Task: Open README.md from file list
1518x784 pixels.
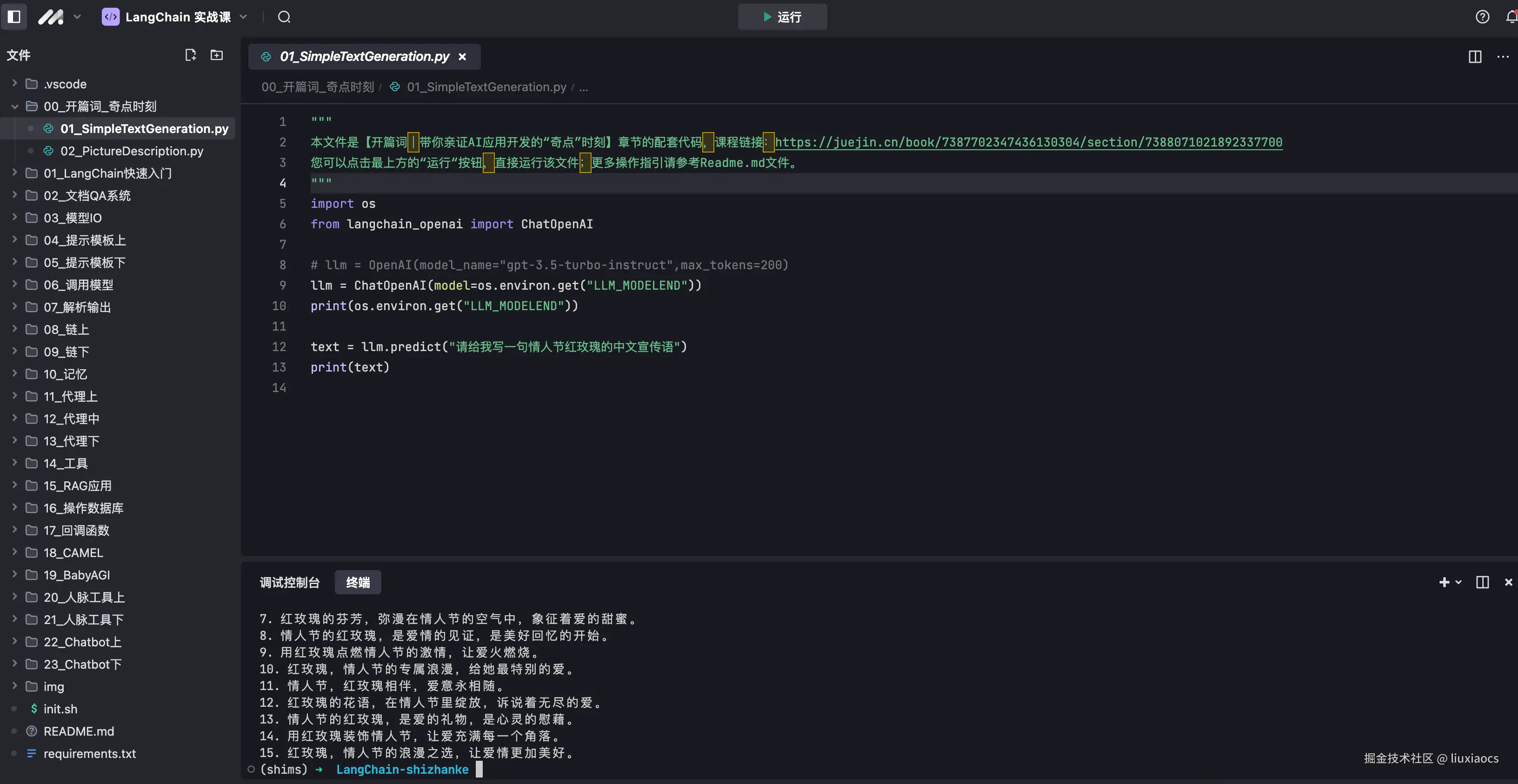Action: click(79, 731)
